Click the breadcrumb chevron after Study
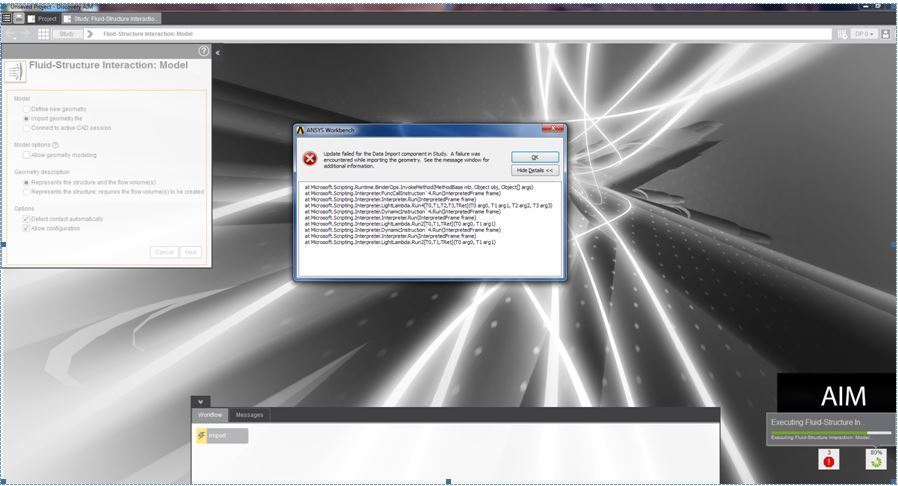The height and width of the screenshot is (486, 898). tap(90, 34)
